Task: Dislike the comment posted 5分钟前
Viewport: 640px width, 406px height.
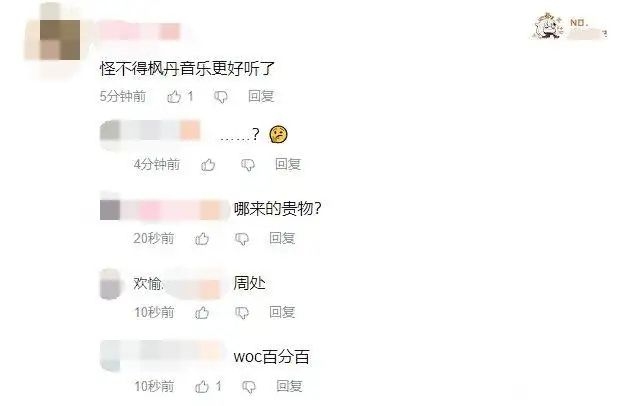Action: pyautogui.click(x=221, y=97)
